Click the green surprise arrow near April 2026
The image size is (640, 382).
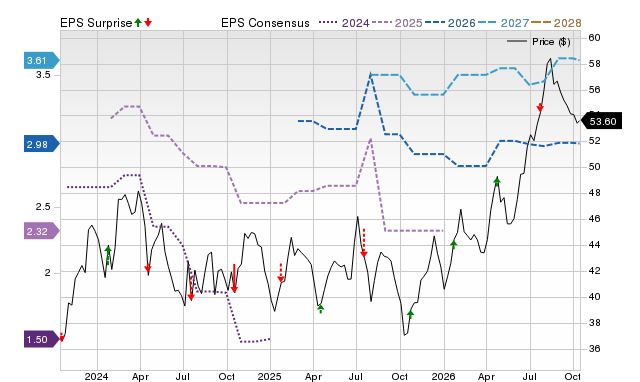(497, 181)
